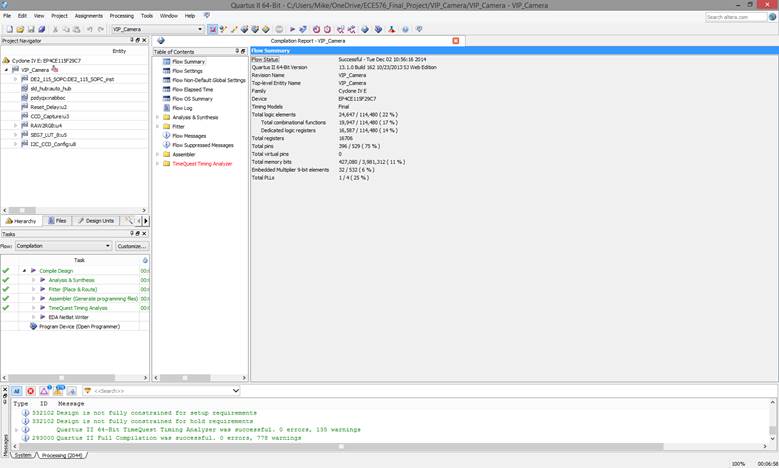Click the message search filter funnel icon
The image size is (779, 468).
point(87,391)
